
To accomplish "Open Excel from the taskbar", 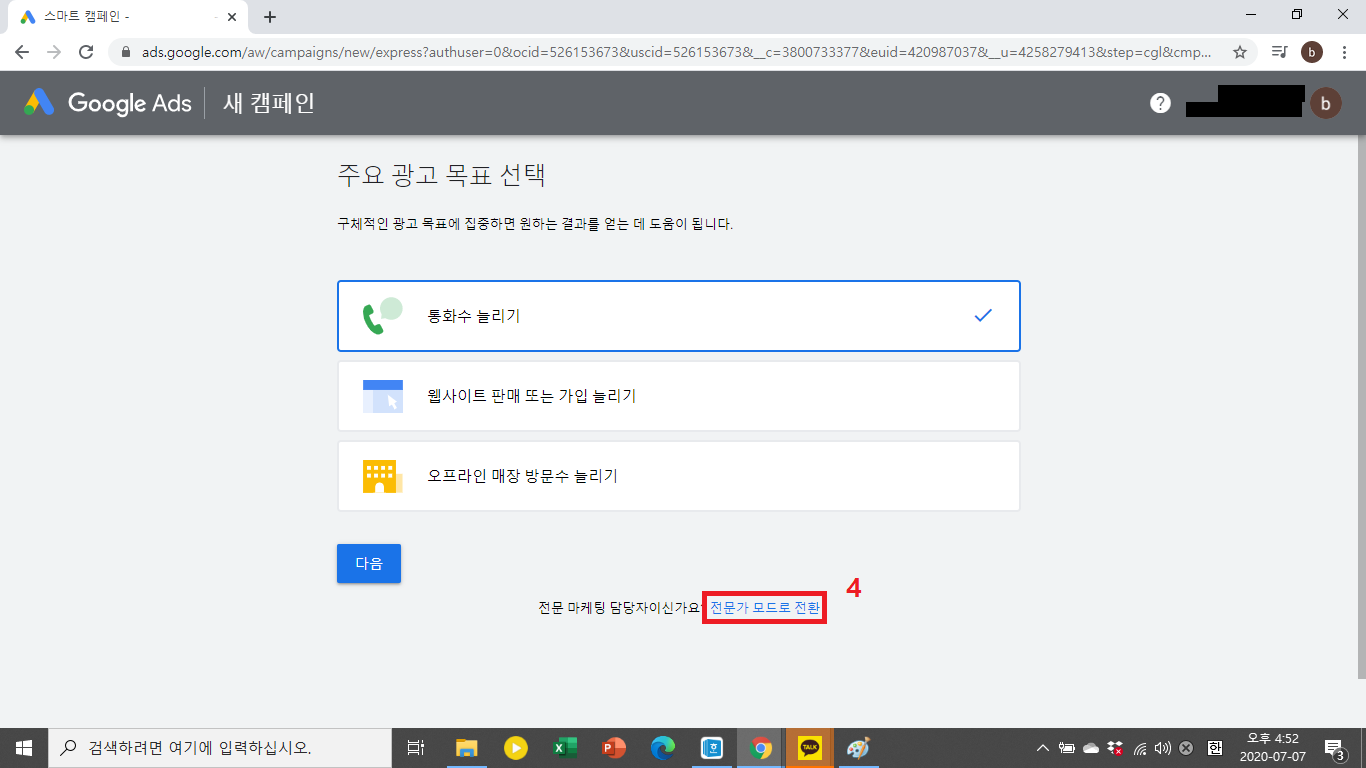I will pyautogui.click(x=565, y=748).
